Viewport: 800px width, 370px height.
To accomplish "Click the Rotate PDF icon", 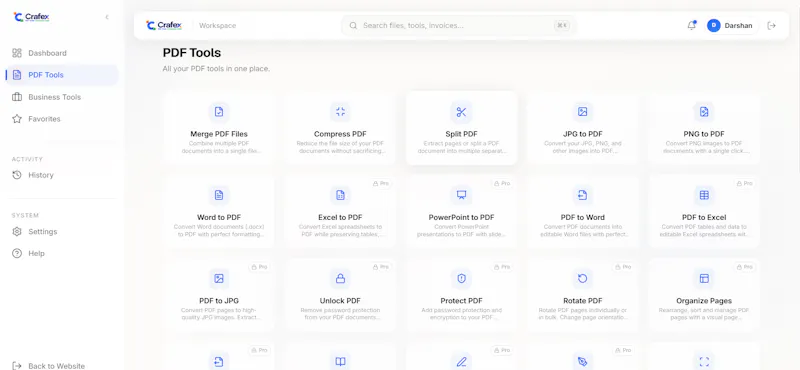I will [583, 279].
